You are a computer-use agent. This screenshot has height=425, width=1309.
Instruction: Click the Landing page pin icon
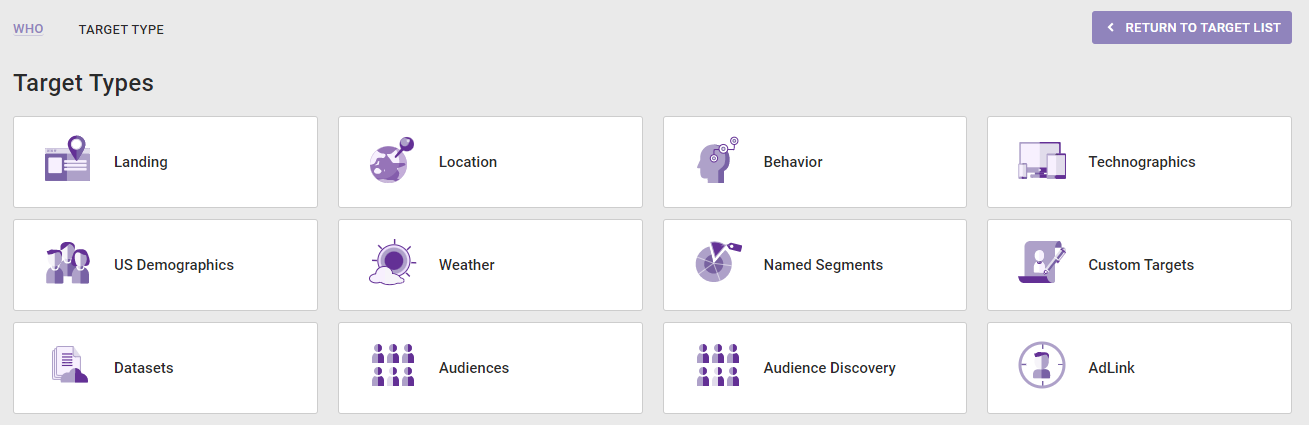click(x=67, y=159)
